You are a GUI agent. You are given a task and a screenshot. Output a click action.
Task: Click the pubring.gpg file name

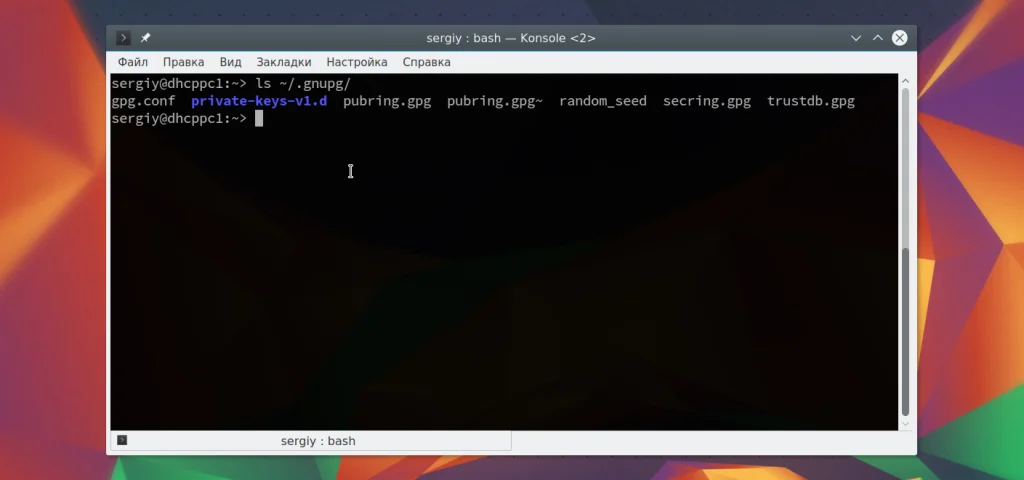387,101
